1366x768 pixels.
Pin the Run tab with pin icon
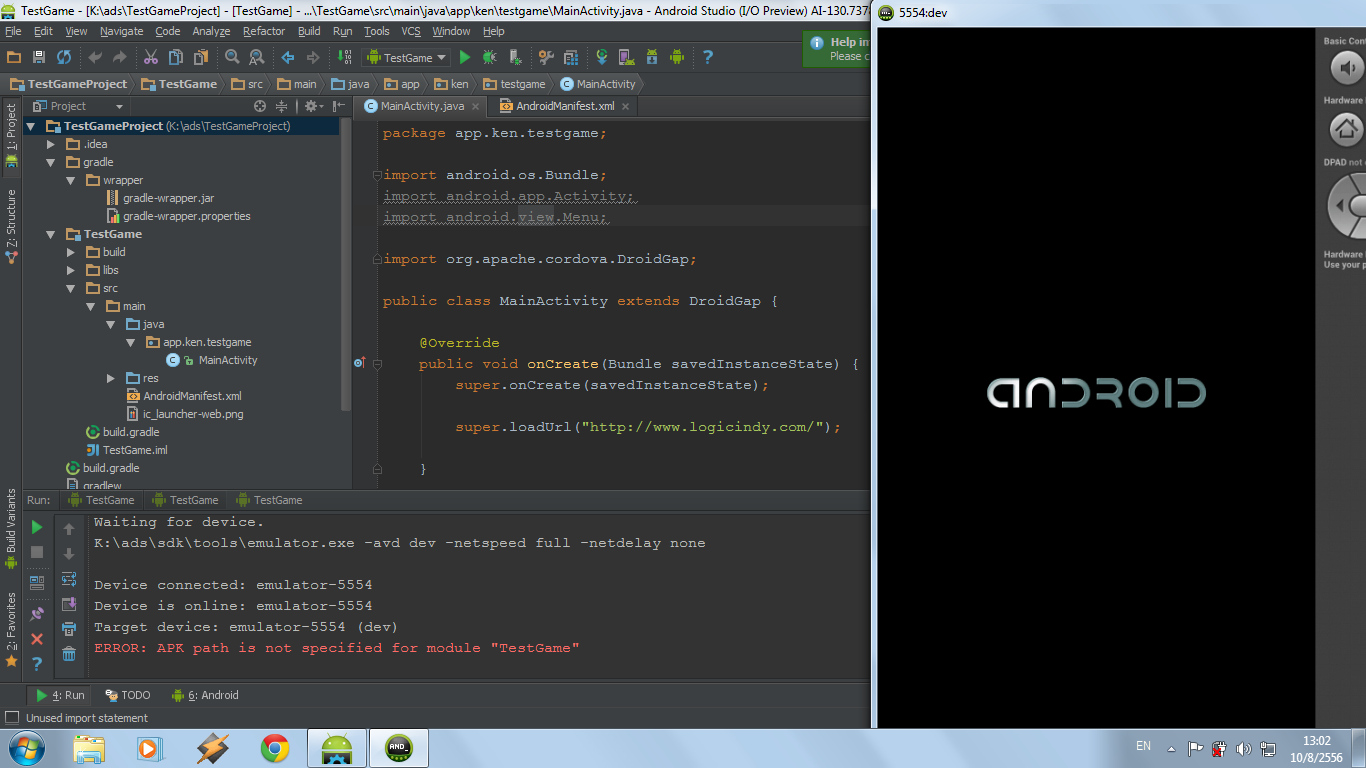tap(37, 613)
